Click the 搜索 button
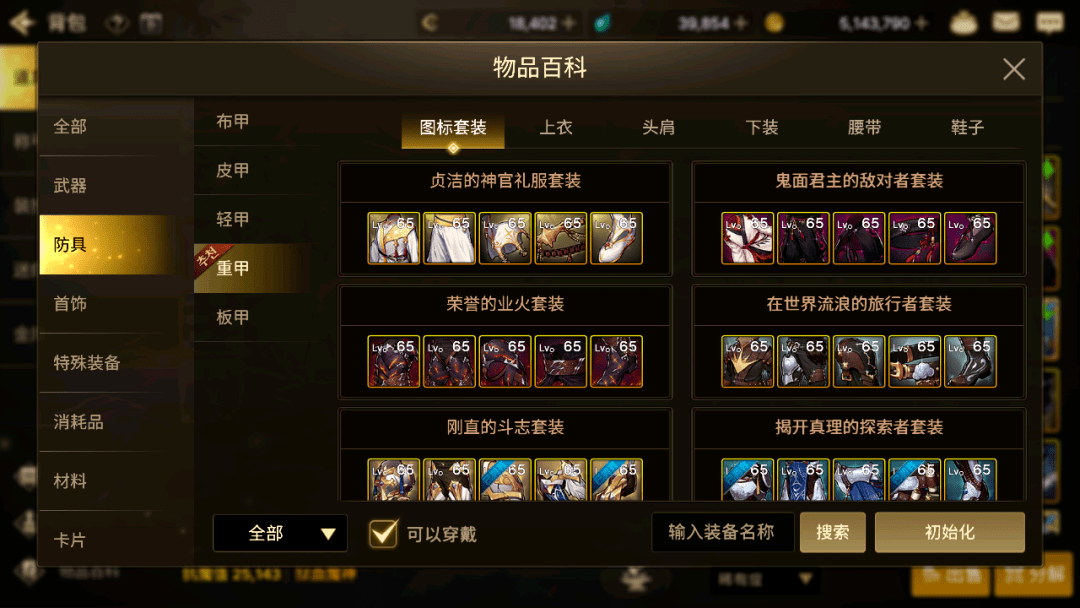 tap(832, 532)
